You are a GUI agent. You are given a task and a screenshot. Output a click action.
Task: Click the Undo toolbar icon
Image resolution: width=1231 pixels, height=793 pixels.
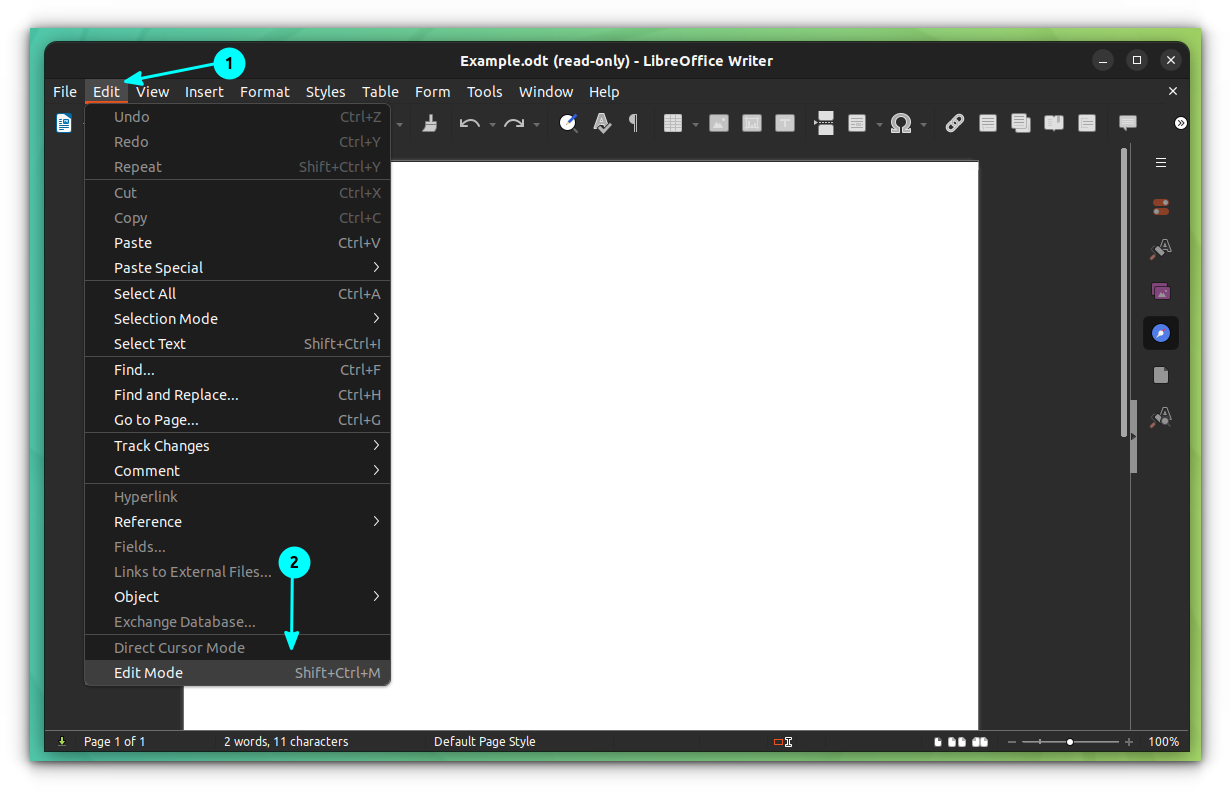coord(468,122)
